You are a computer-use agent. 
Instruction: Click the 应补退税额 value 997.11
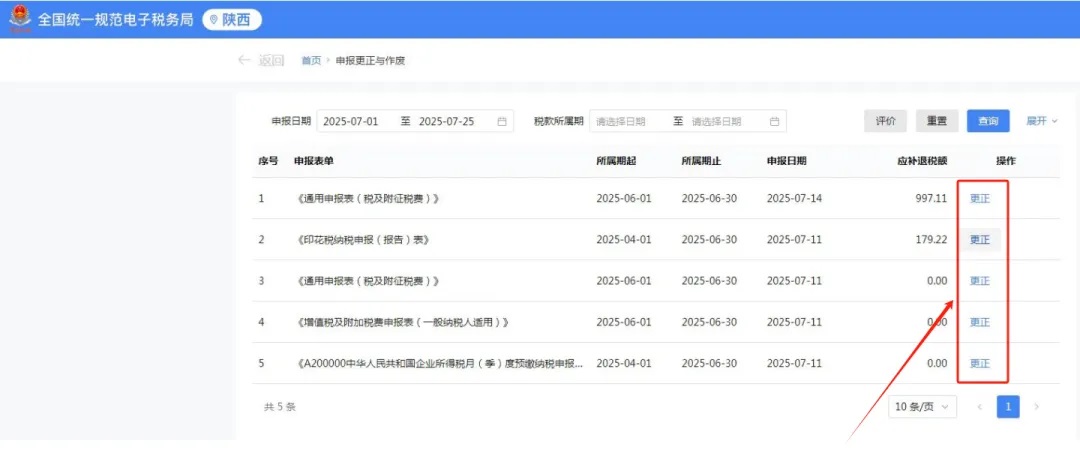pos(931,198)
